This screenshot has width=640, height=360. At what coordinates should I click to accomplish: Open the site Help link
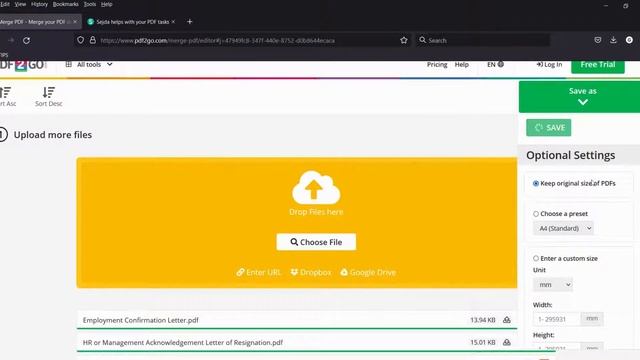coord(462,64)
